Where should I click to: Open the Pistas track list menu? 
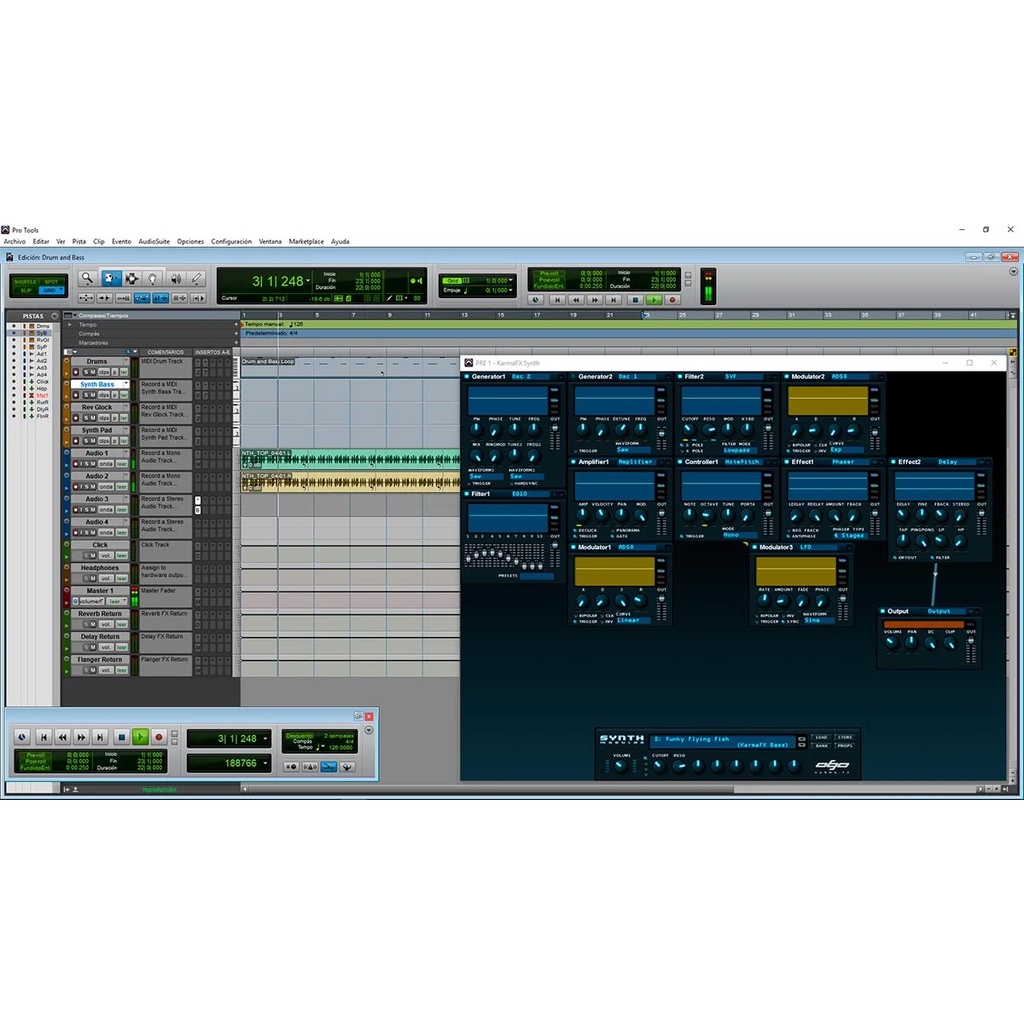click(x=54, y=316)
